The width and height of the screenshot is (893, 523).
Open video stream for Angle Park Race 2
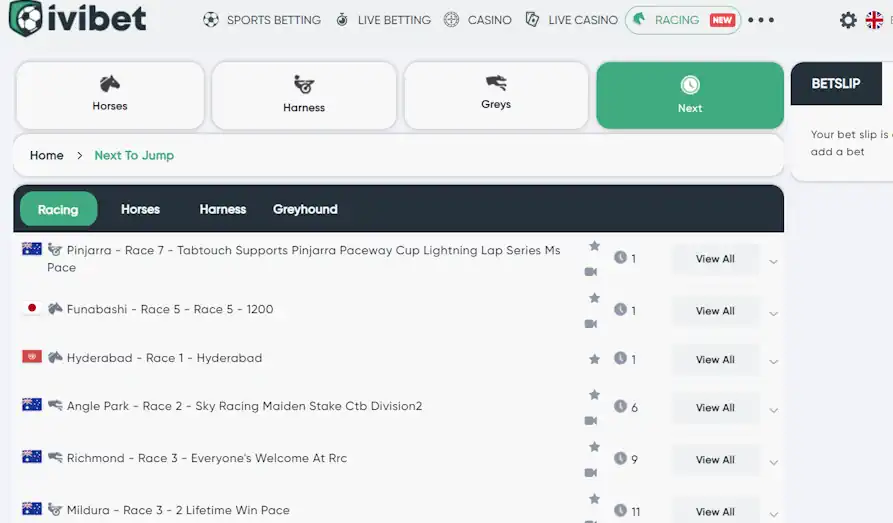(x=591, y=420)
